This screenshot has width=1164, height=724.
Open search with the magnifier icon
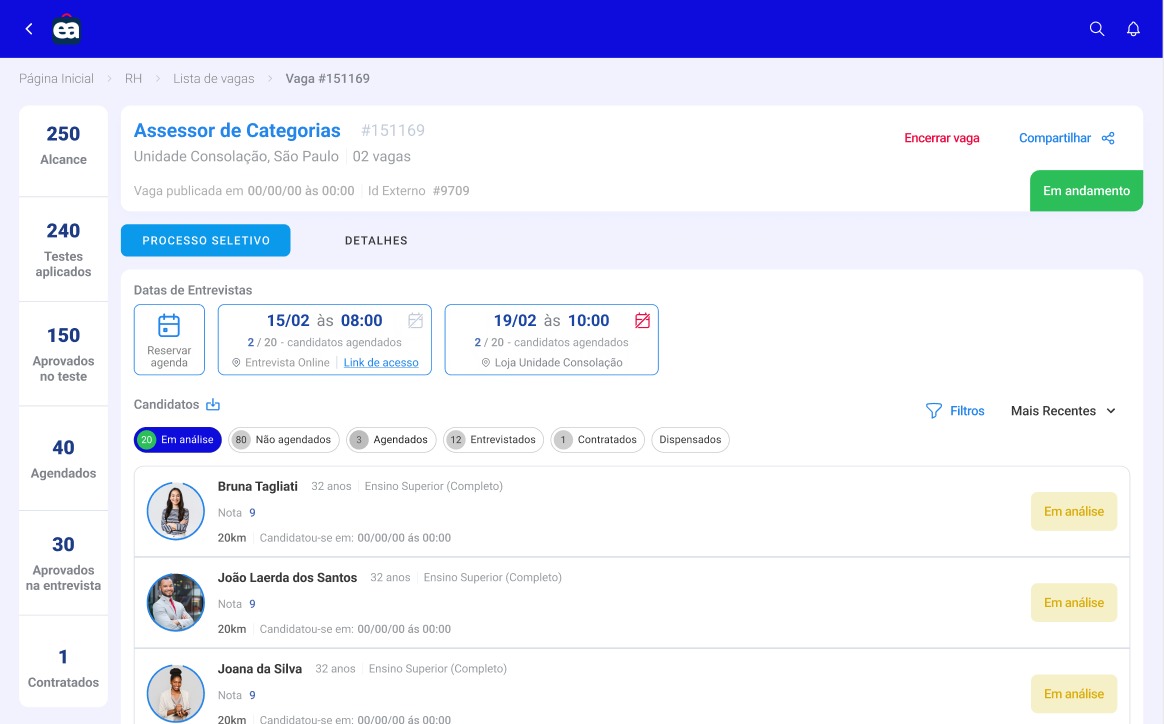pos(1097,29)
